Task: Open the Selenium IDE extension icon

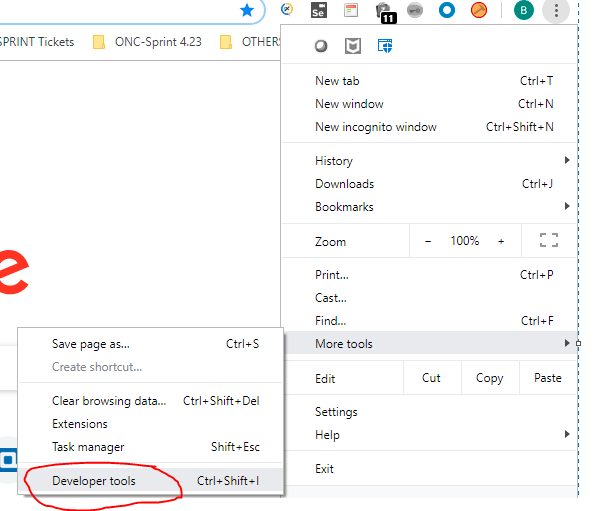Action: 319,10
